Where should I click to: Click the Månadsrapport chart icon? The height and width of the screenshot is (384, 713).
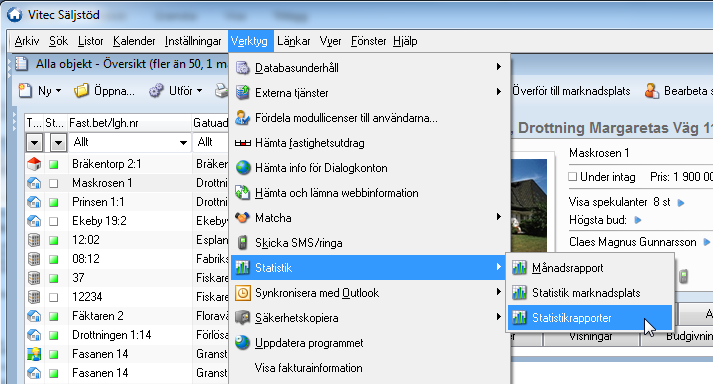(x=519, y=268)
